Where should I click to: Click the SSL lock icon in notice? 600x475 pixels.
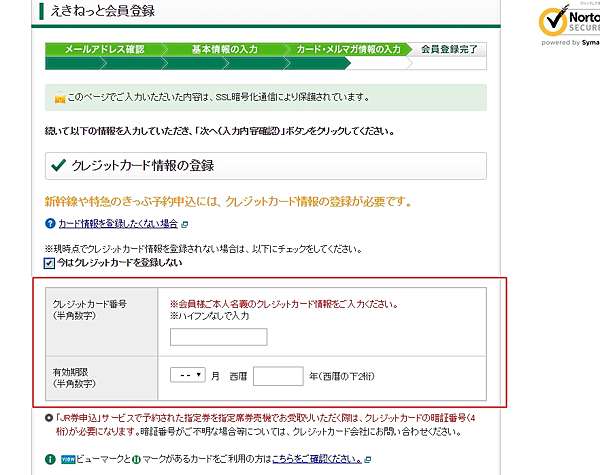point(60,100)
